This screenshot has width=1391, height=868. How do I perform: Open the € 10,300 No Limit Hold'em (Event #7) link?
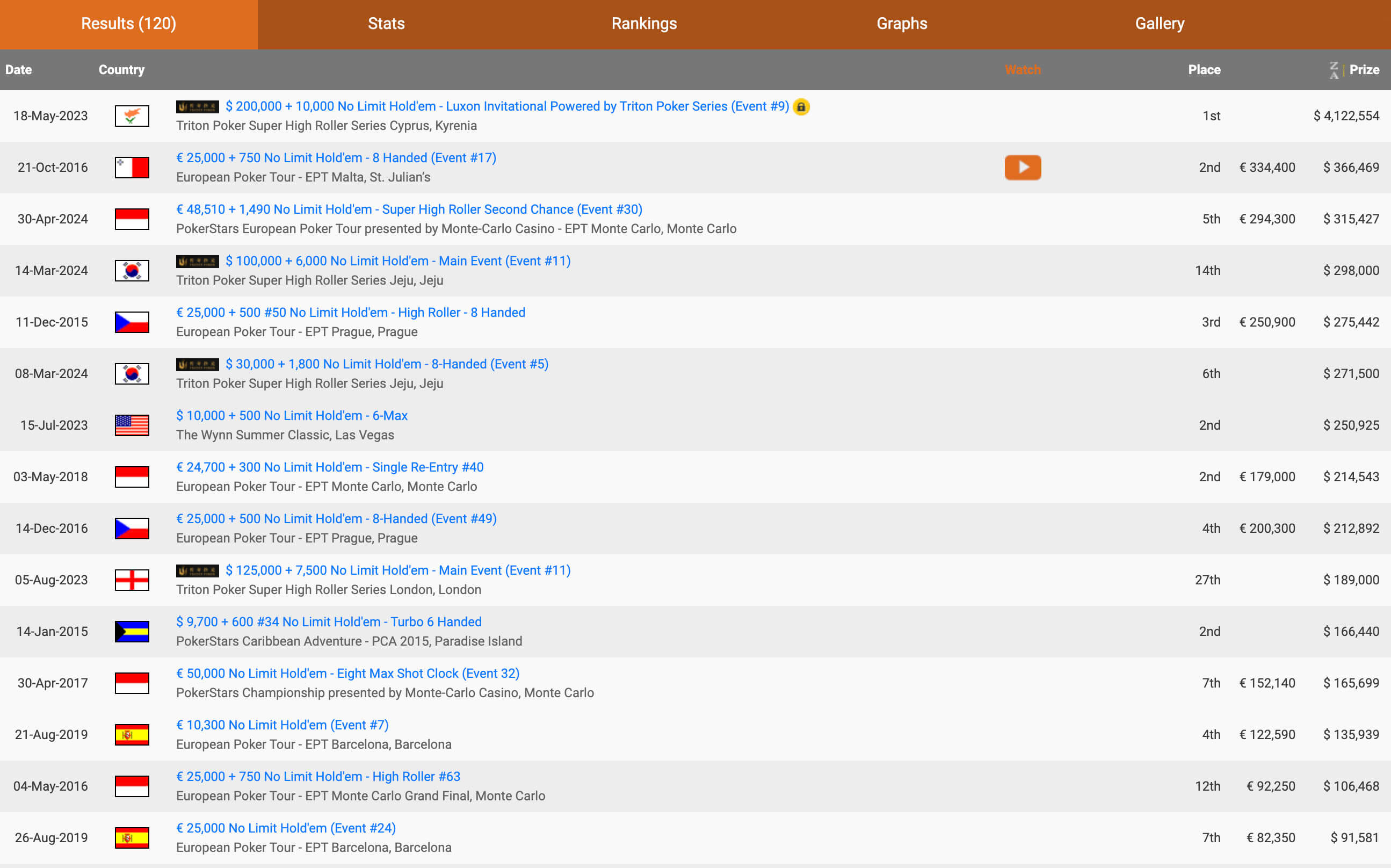(282, 725)
